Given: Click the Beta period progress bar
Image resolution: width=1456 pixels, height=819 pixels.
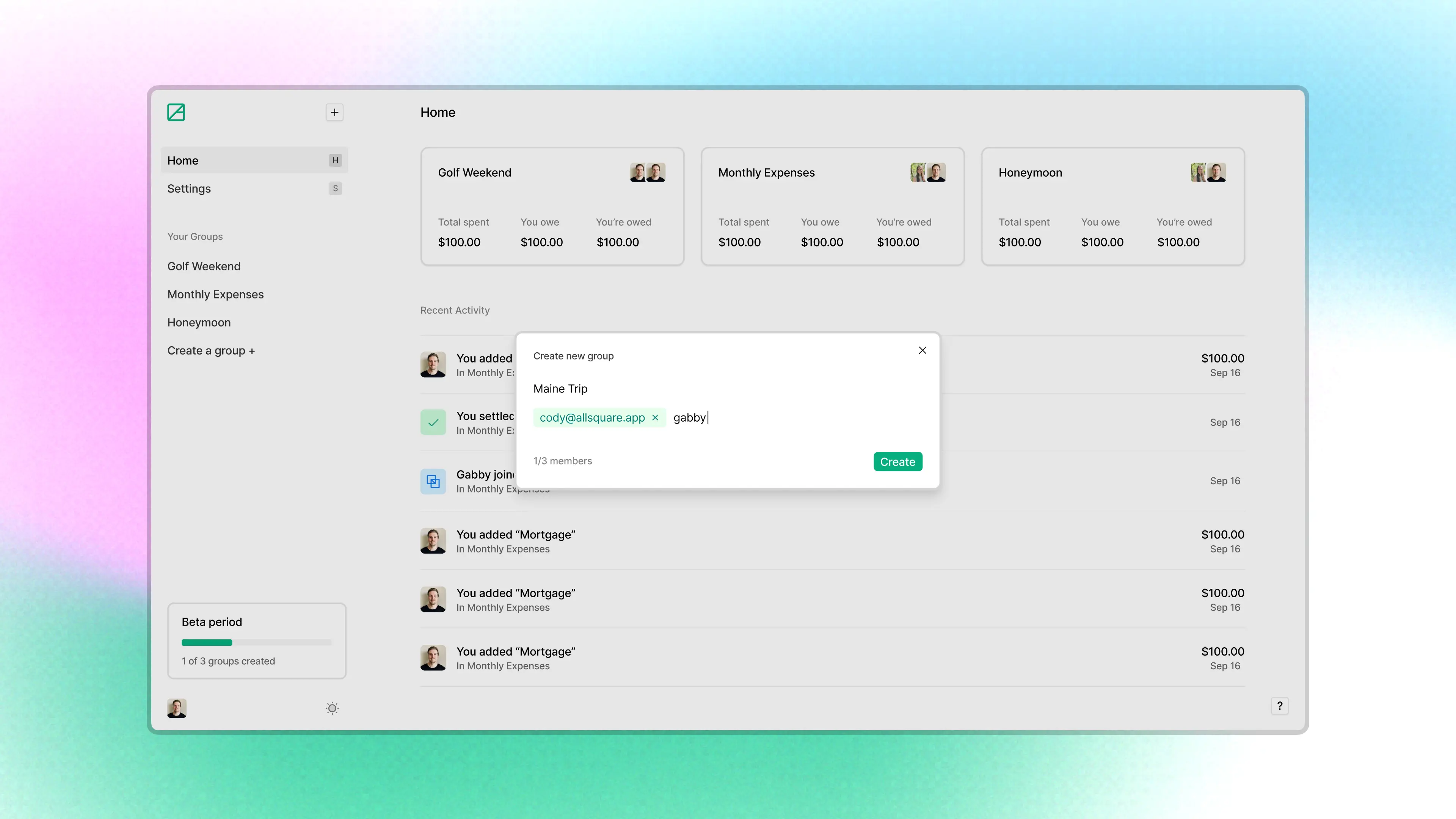Looking at the screenshot, I should pyautogui.click(x=256, y=643).
